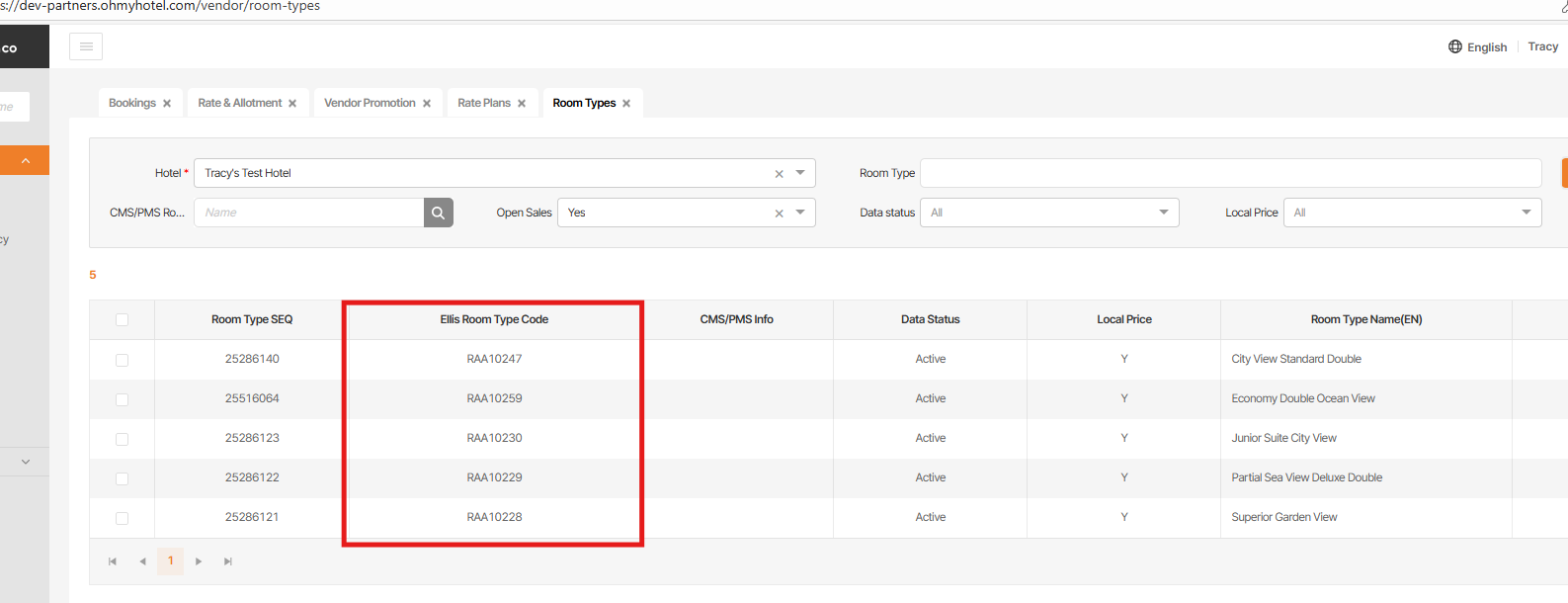The width and height of the screenshot is (1568, 603).
Task: Clear the Open Sales Yes value
Action: click(x=779, y=214)
